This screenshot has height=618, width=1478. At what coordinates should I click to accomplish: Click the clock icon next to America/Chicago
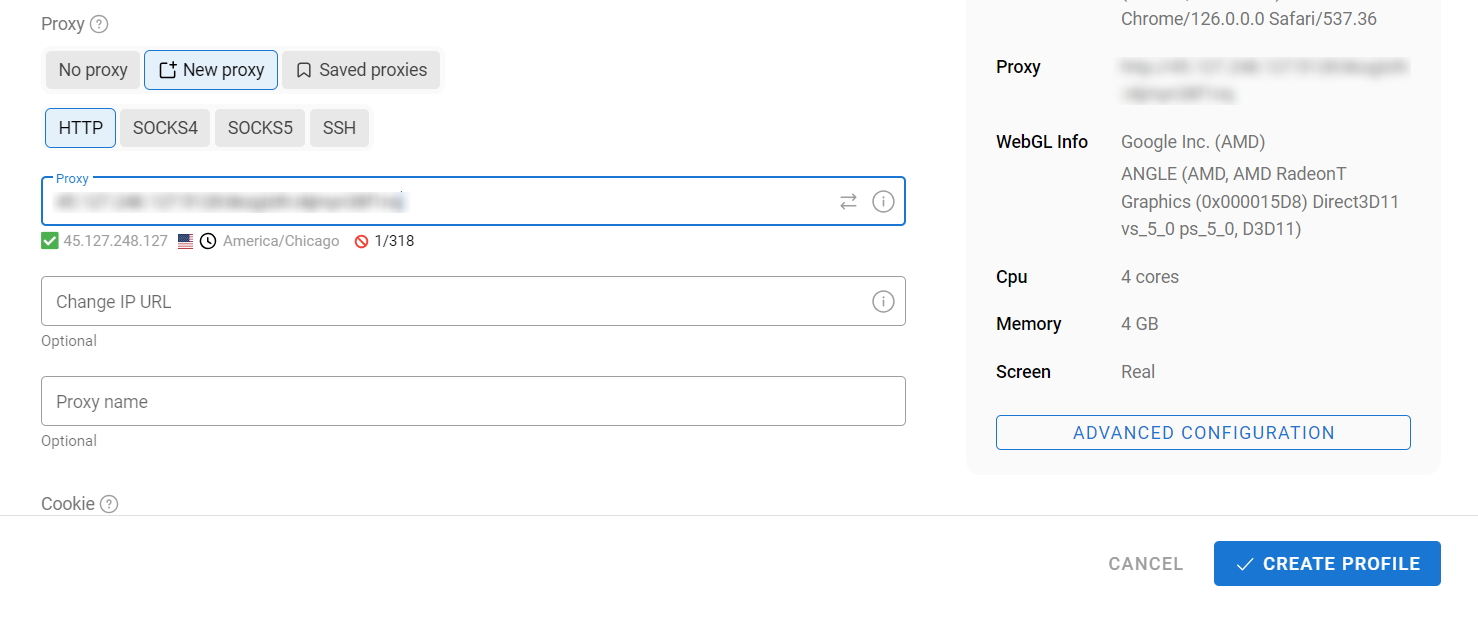206,240
